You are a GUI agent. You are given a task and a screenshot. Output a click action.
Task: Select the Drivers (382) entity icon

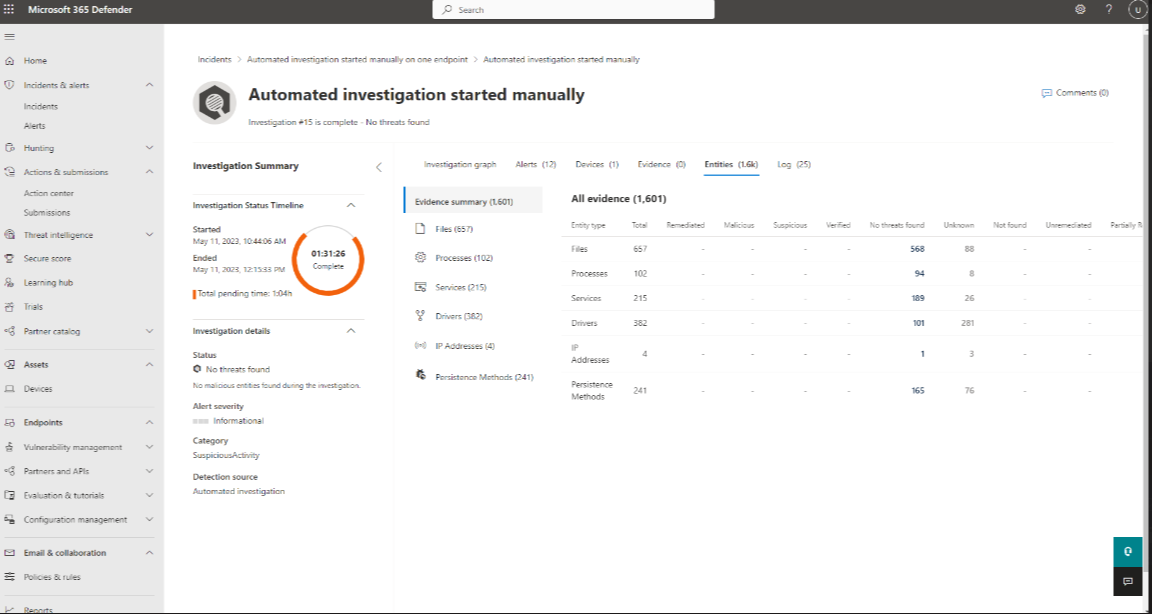(x=421, y=317)
